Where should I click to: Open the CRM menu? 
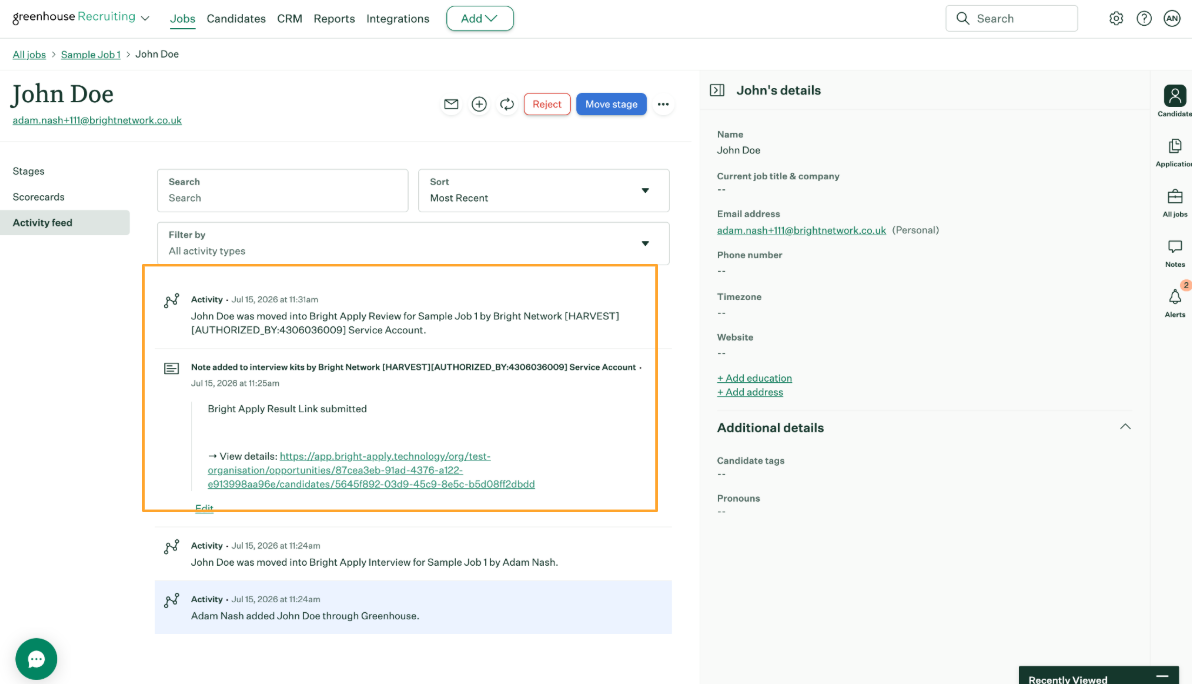coord(290,18)
